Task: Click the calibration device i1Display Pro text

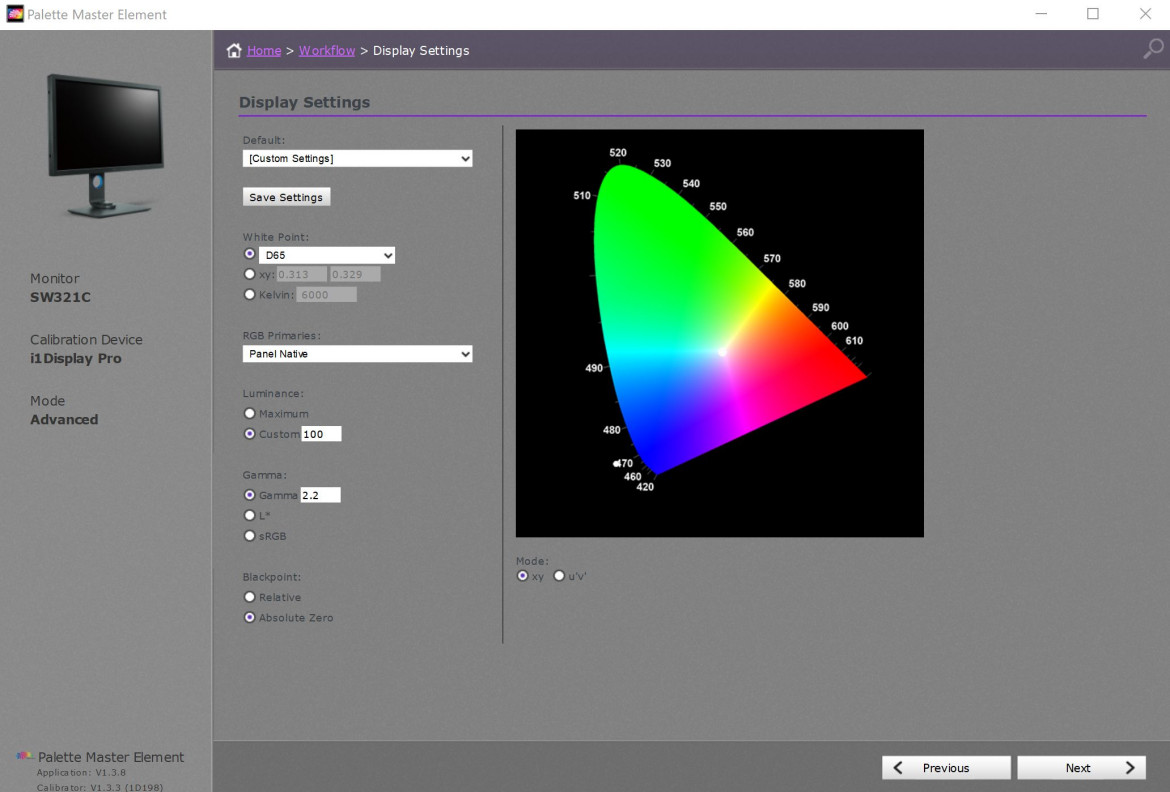Action: point(75,358)
